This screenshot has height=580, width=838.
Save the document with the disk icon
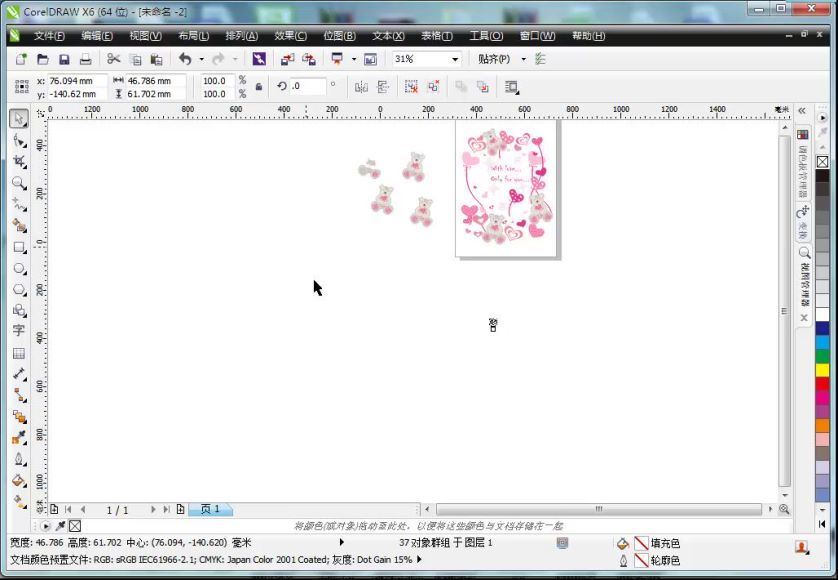point(64,59)
